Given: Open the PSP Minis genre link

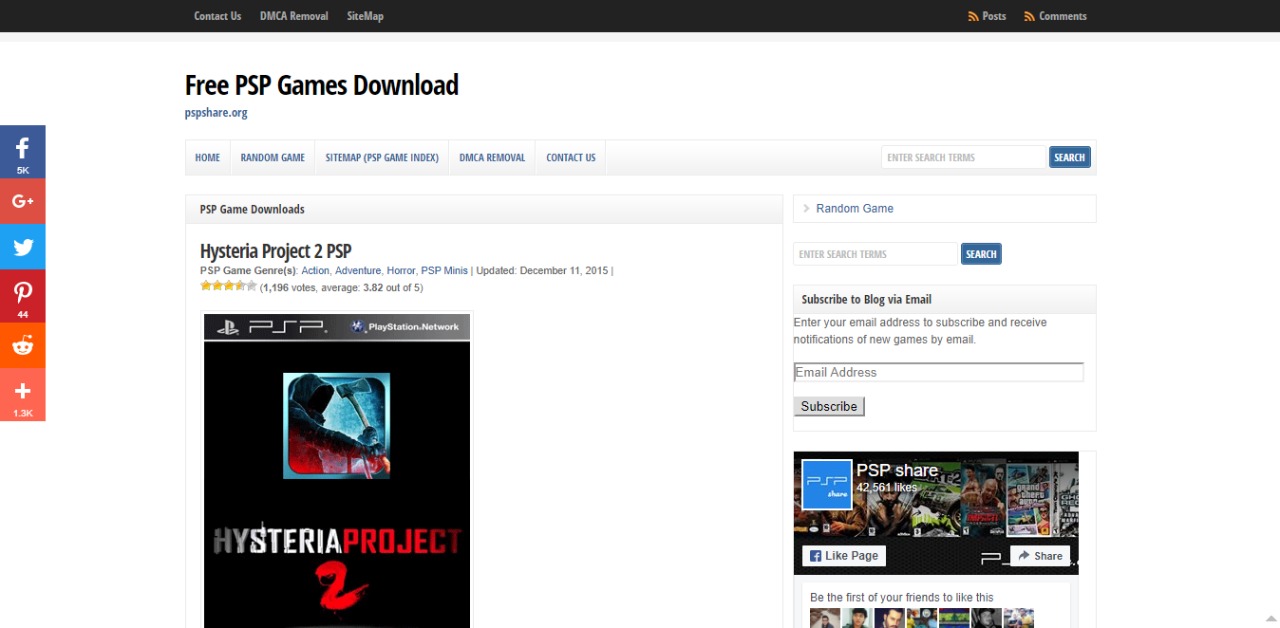Looking at the screenshot, I should 444,271.
